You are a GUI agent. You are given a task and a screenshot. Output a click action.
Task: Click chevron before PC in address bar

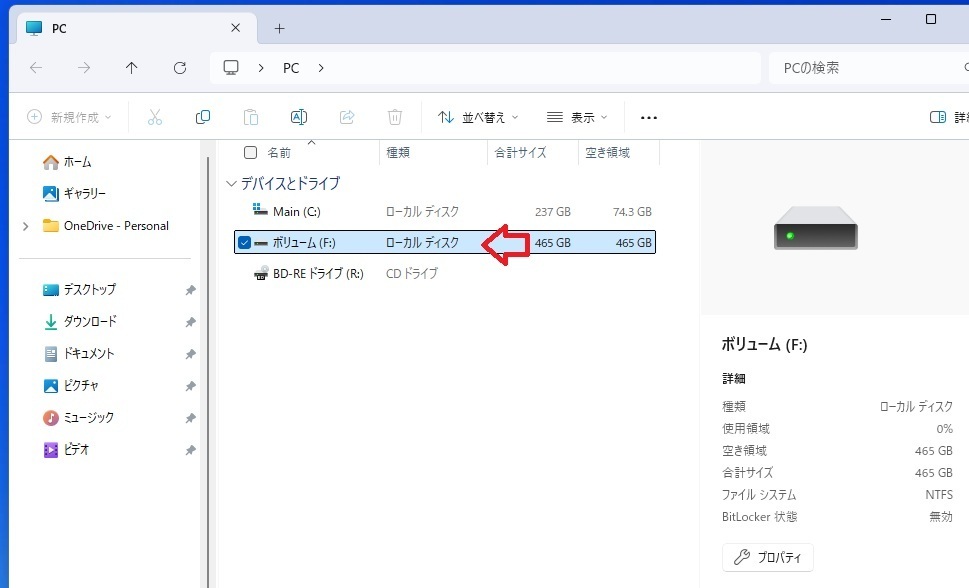(261, 68)
